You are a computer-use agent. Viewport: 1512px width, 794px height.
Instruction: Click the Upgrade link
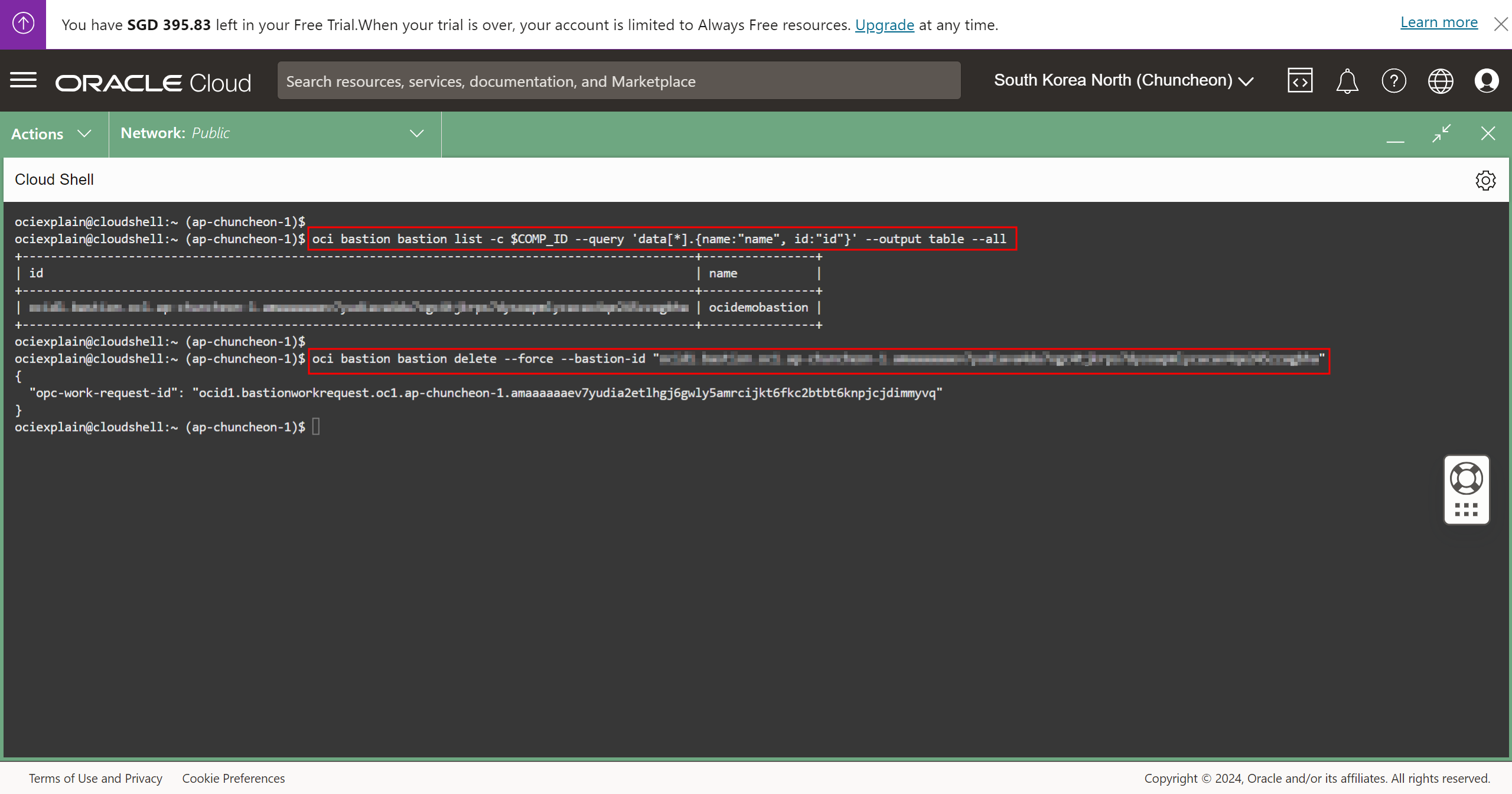point(884,25)
